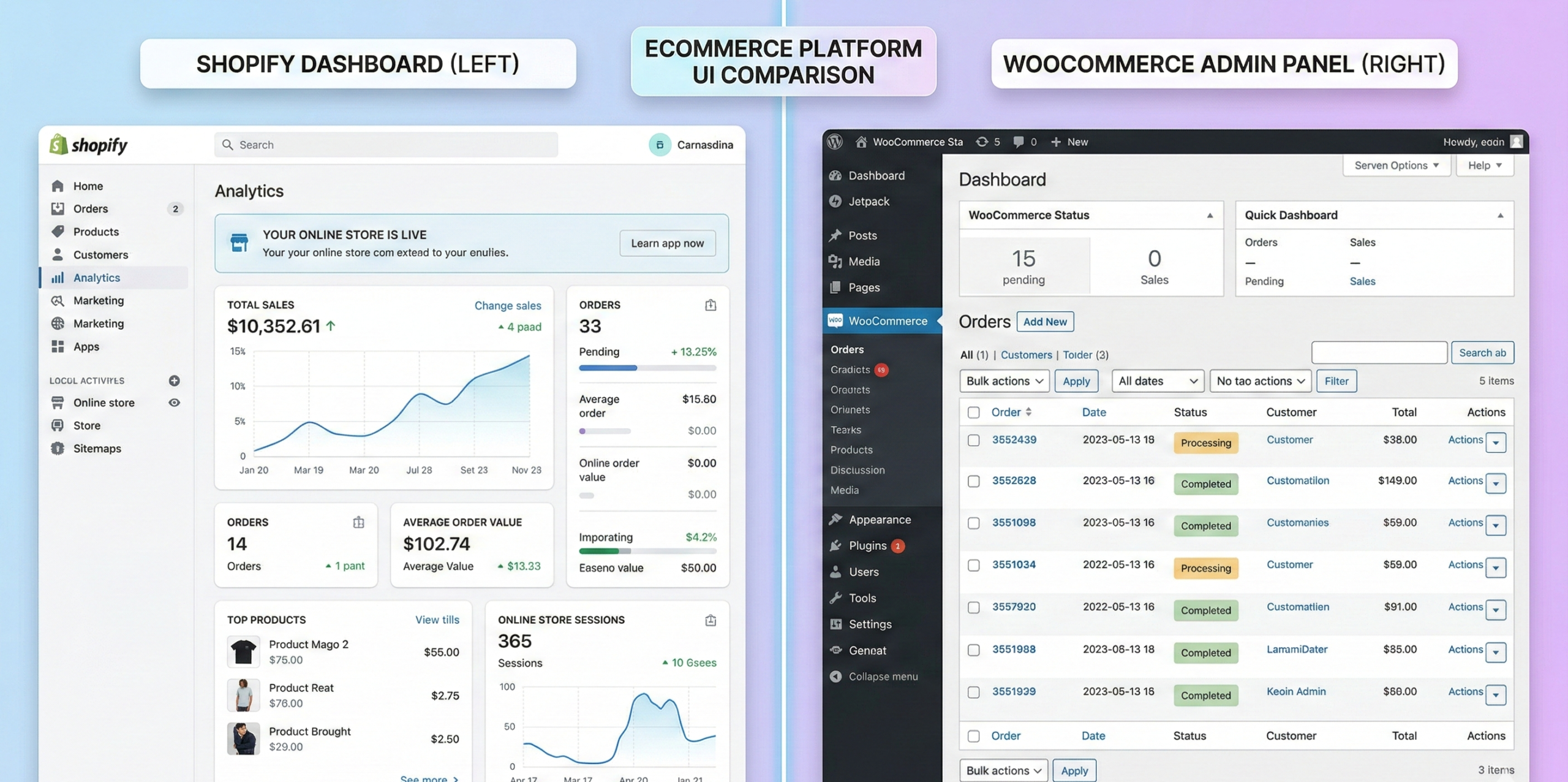Click the export icon on Orders 33 card
The image size is (1568, 782).
710,305
